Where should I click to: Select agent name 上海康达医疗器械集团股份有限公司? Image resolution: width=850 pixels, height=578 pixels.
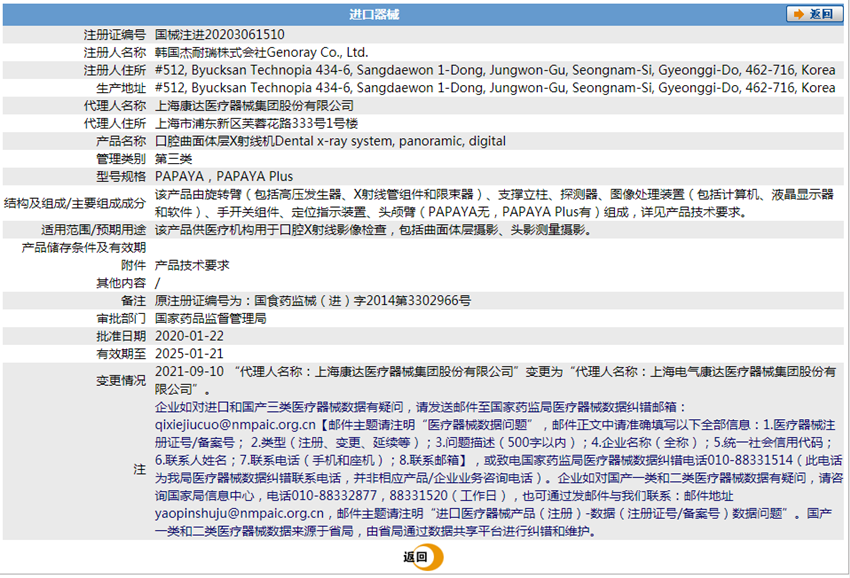click(254, 106)
